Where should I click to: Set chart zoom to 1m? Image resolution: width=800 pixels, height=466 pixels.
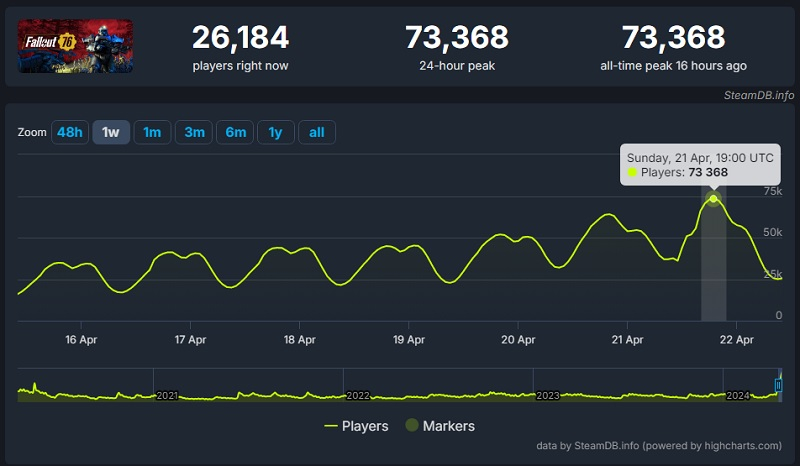(x=152, y=132)
